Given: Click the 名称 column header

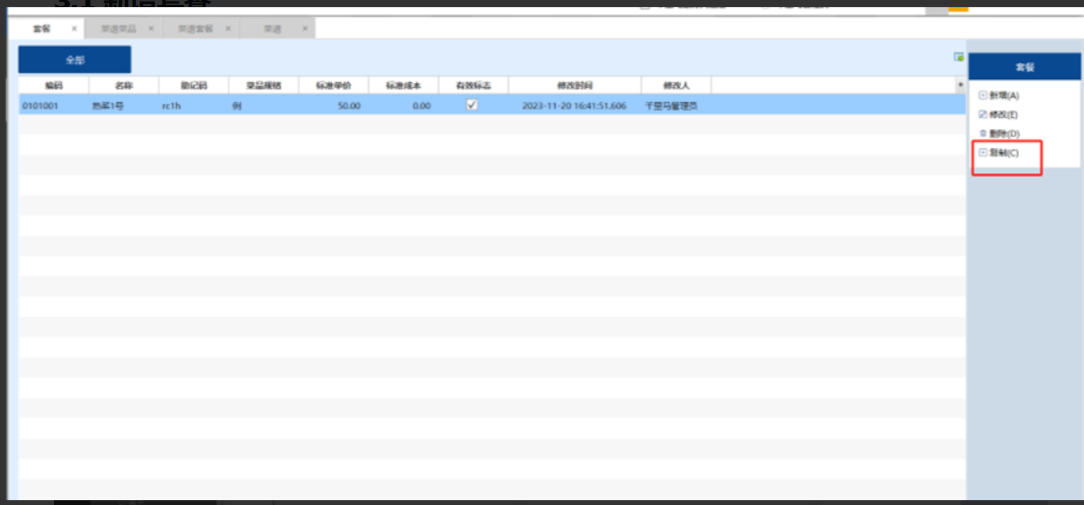Looking at the screenshot, I should (x=123, y=86).
